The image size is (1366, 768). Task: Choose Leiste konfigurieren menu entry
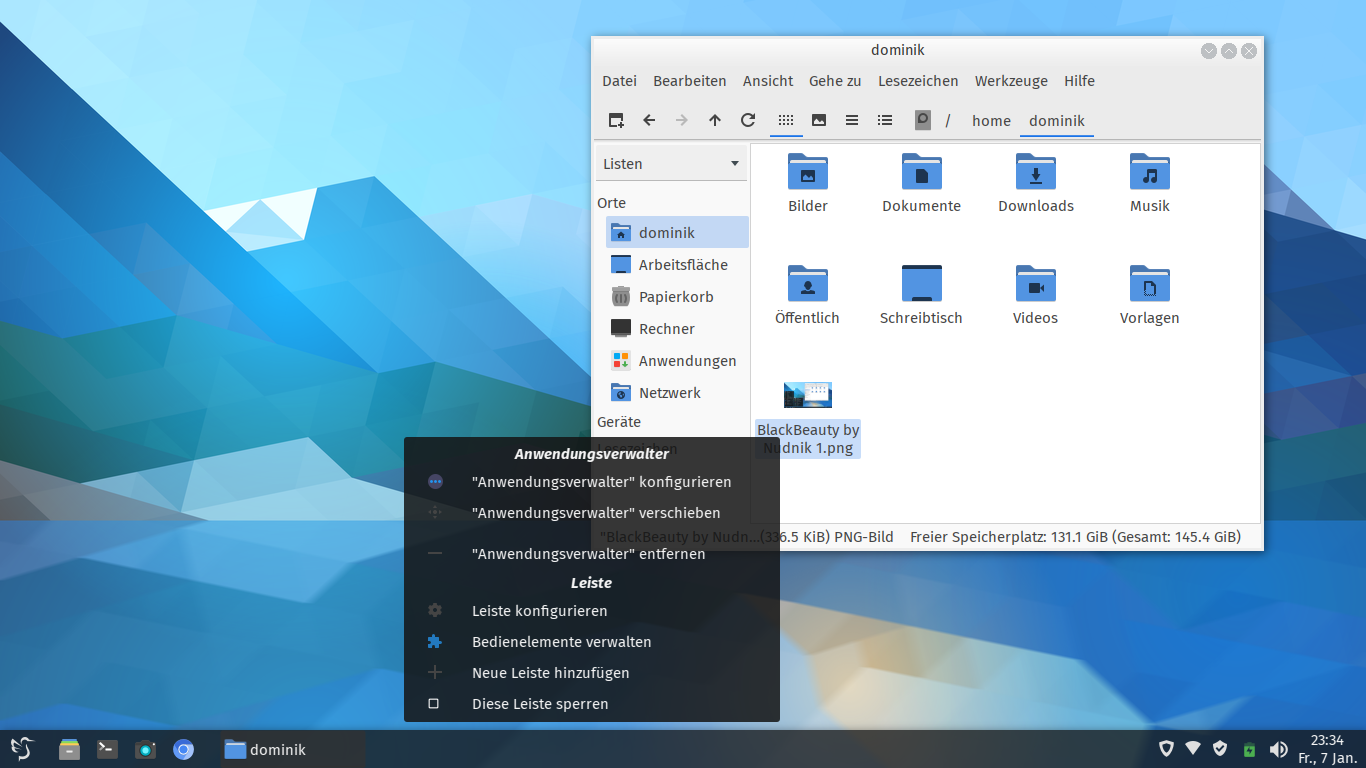[x=592, y=611]
